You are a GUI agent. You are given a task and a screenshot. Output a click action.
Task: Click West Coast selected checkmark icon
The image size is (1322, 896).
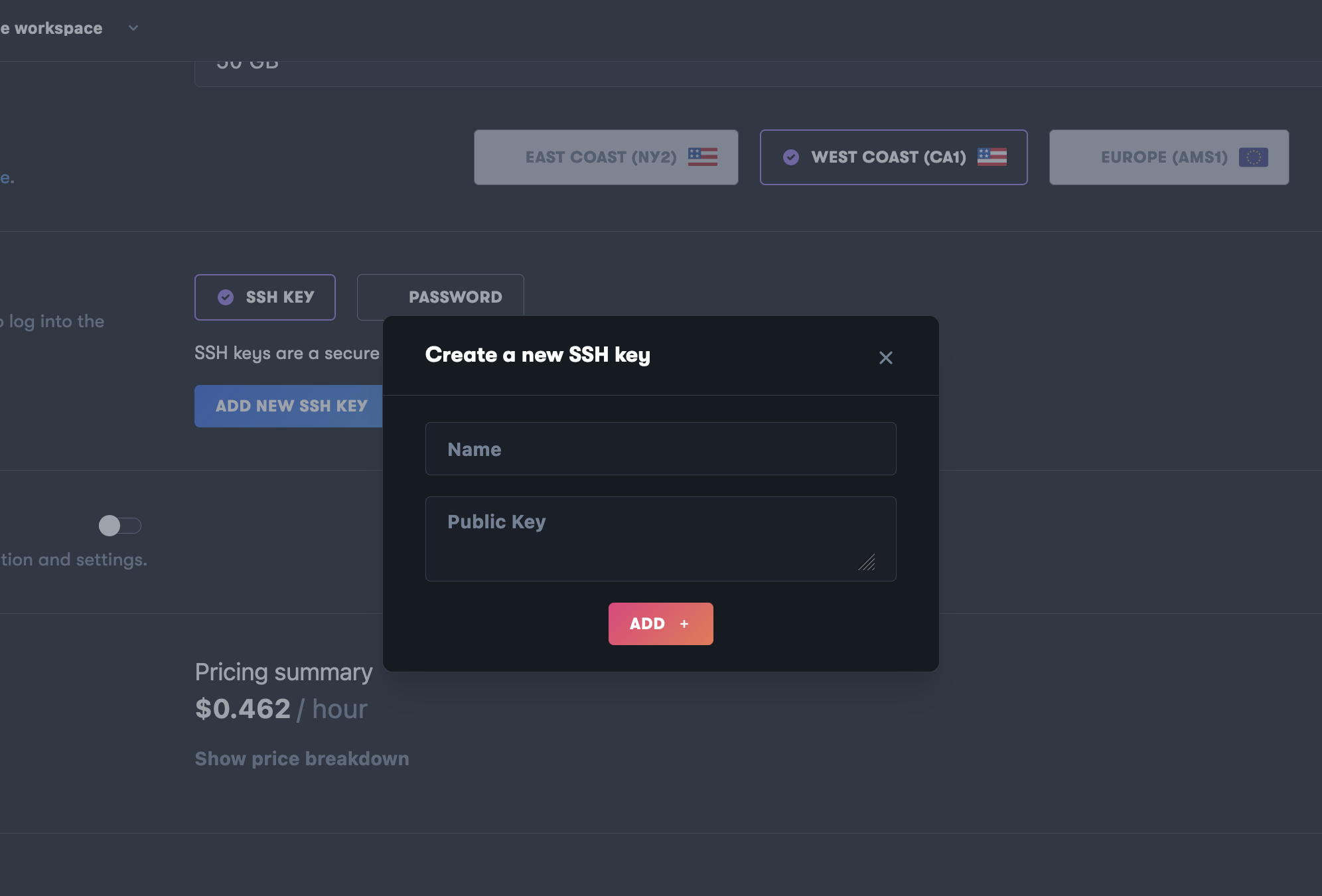coord(790,157)
